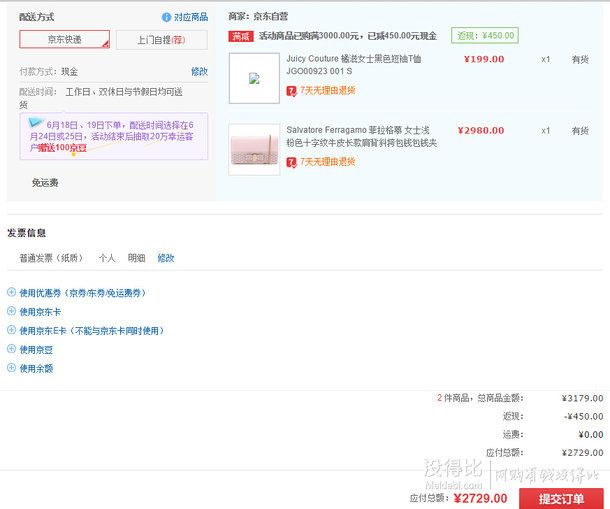610x509 pixels.
Task: Click the 对应商品 info icon
Action: pos(166,17)
